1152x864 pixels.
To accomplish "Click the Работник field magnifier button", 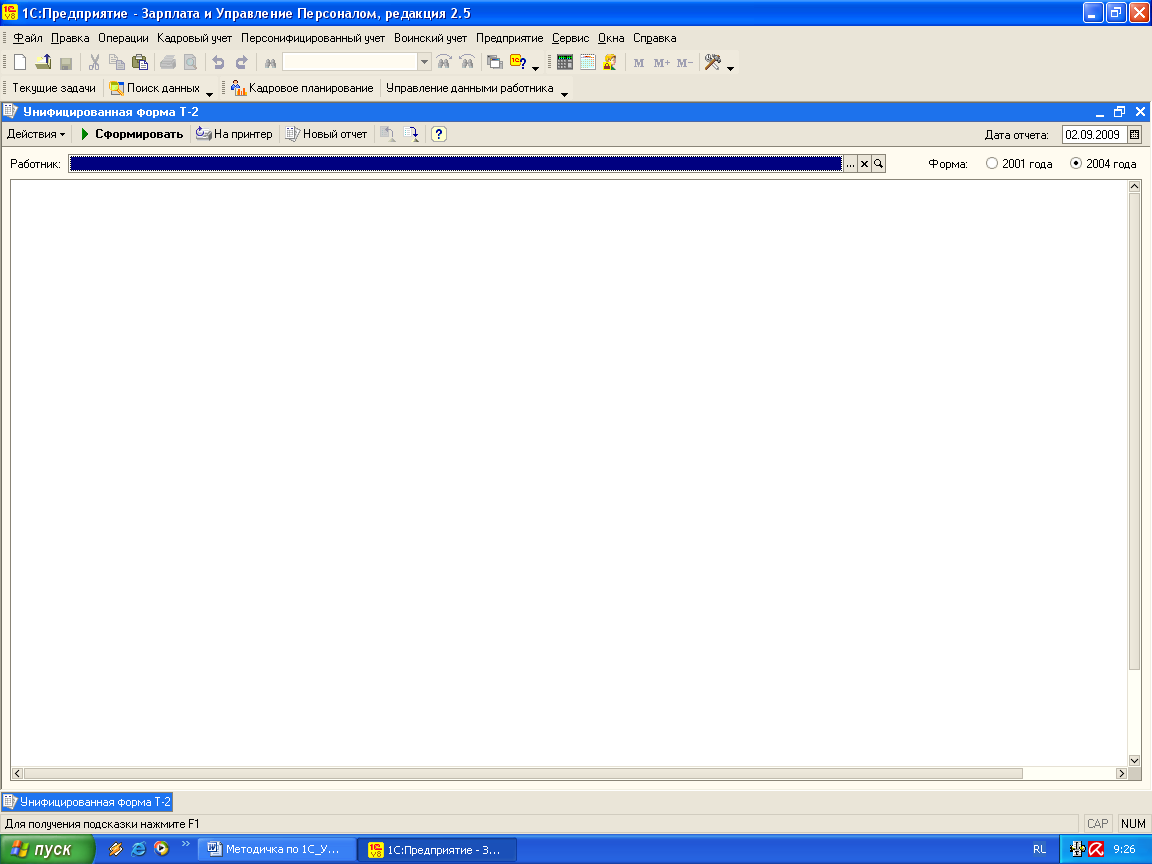I will tap(879, 164).
